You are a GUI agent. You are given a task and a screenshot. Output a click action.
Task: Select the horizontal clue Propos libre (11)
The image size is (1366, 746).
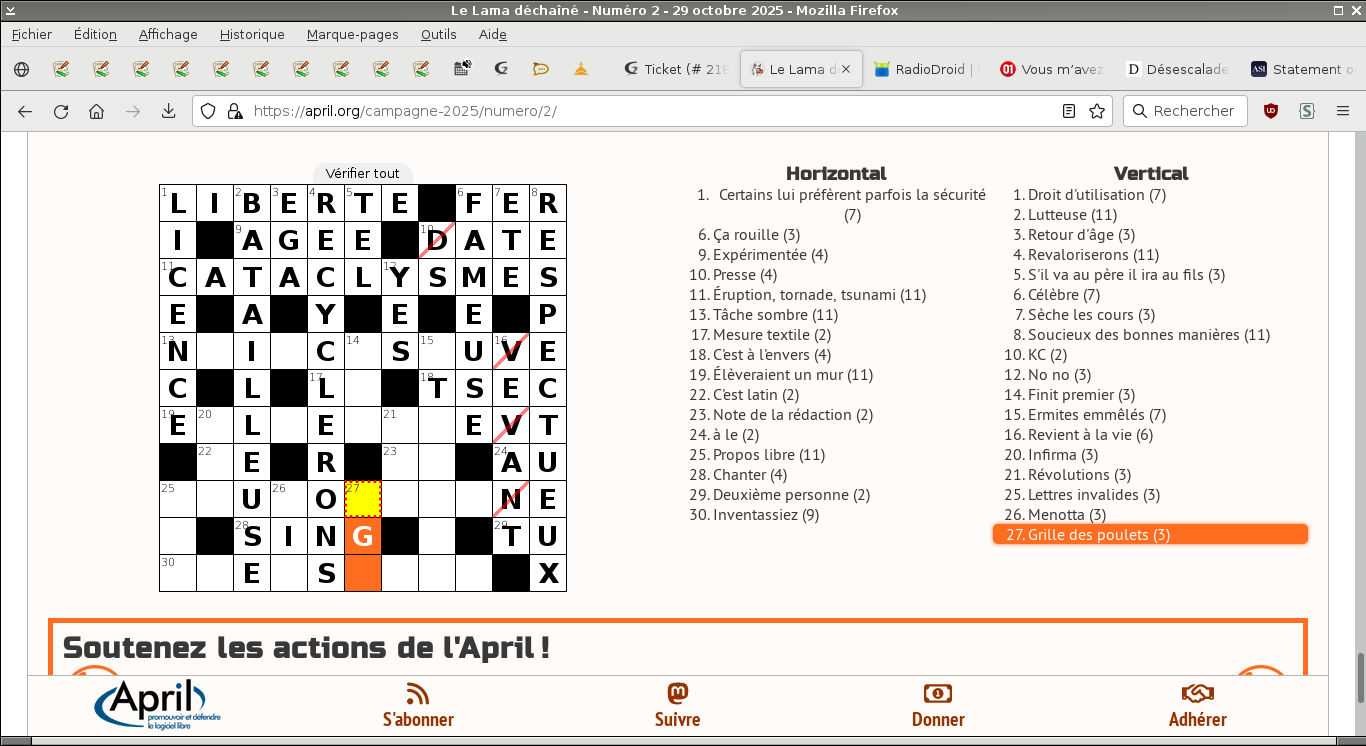[x=768, y=455]
